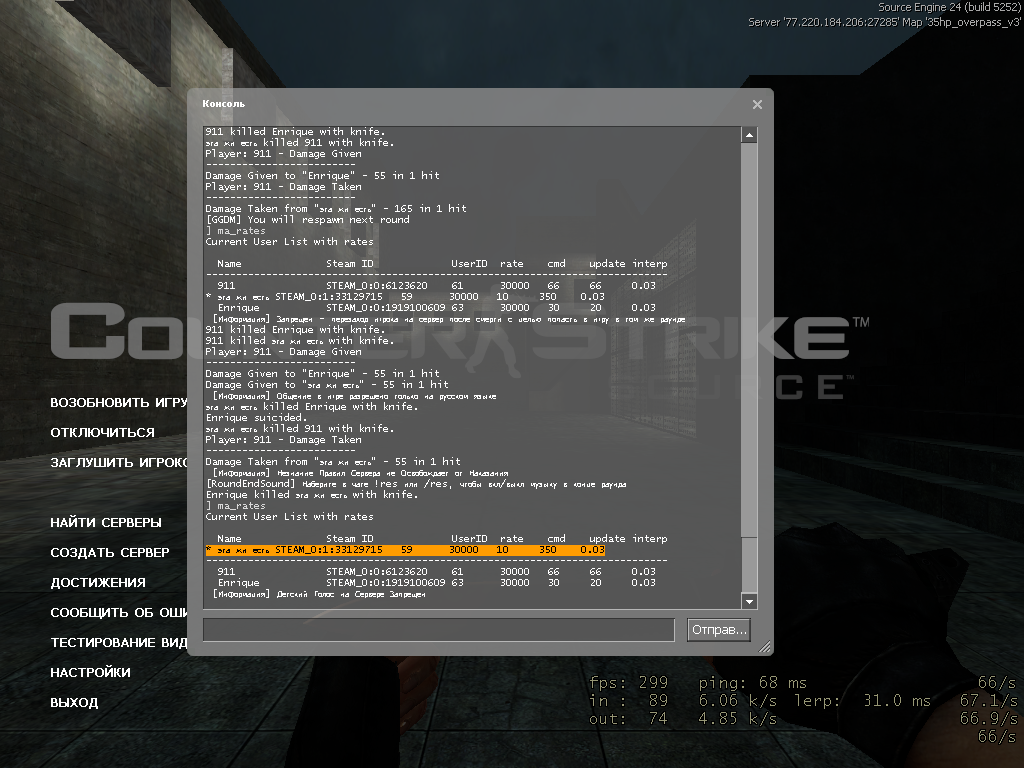Select the orange highlighted STEAM_0:1:33129715 row
1024x768 pixels.
tap(405, 550)
